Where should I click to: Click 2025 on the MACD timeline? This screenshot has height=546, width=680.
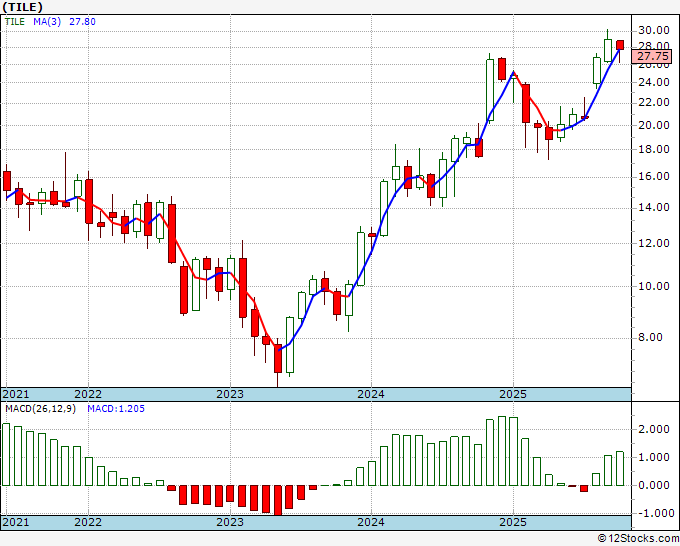(513, 522)
